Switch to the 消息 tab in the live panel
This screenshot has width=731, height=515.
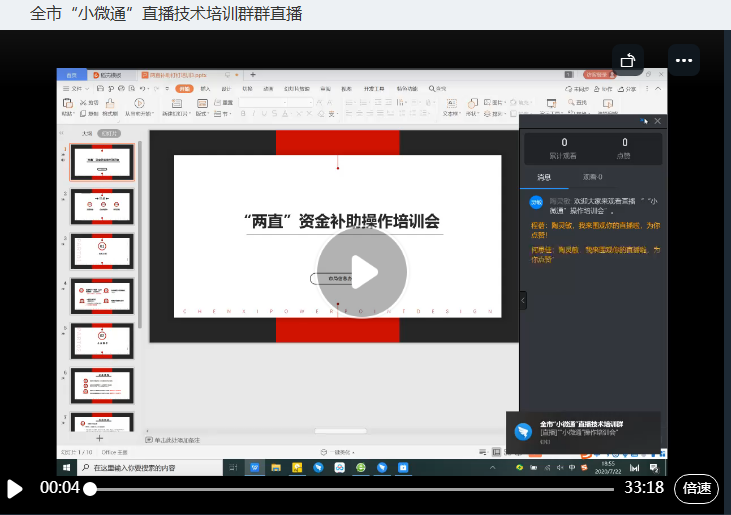(544, 177)
